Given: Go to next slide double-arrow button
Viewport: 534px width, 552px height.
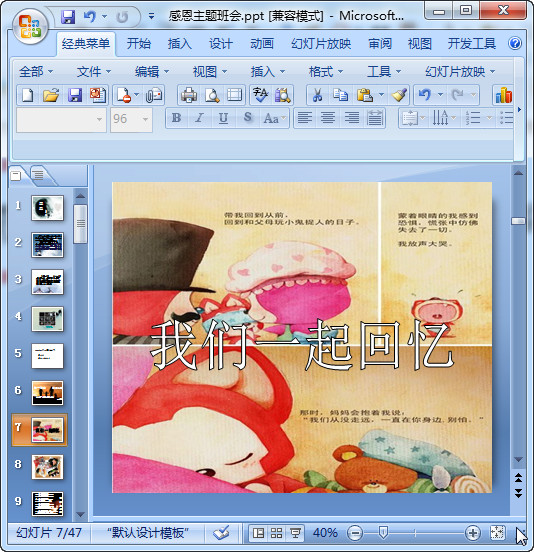Looking at the screenshot, I should pyautogui.click(x=518, y=493).
